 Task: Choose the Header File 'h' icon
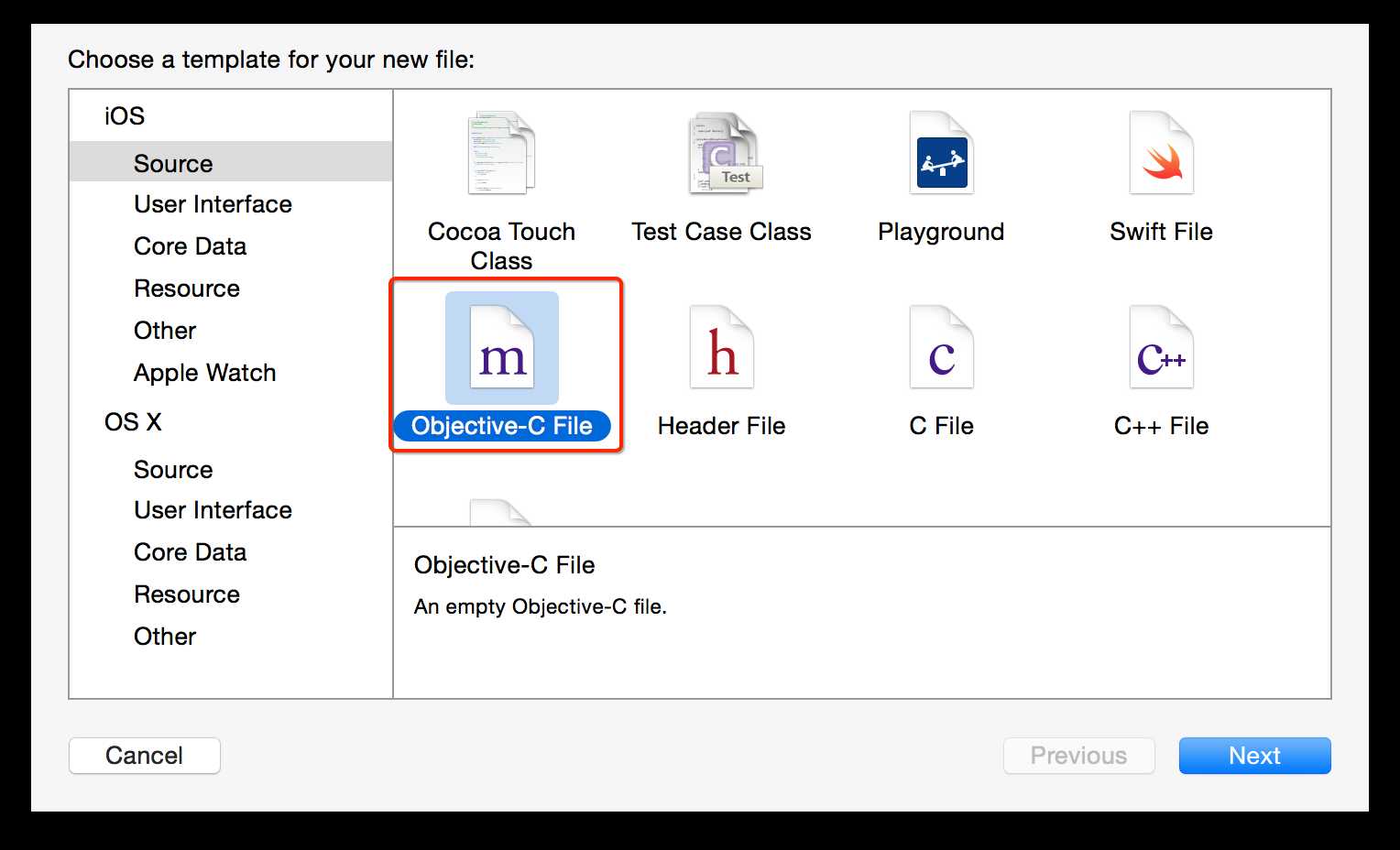[721, 347]
